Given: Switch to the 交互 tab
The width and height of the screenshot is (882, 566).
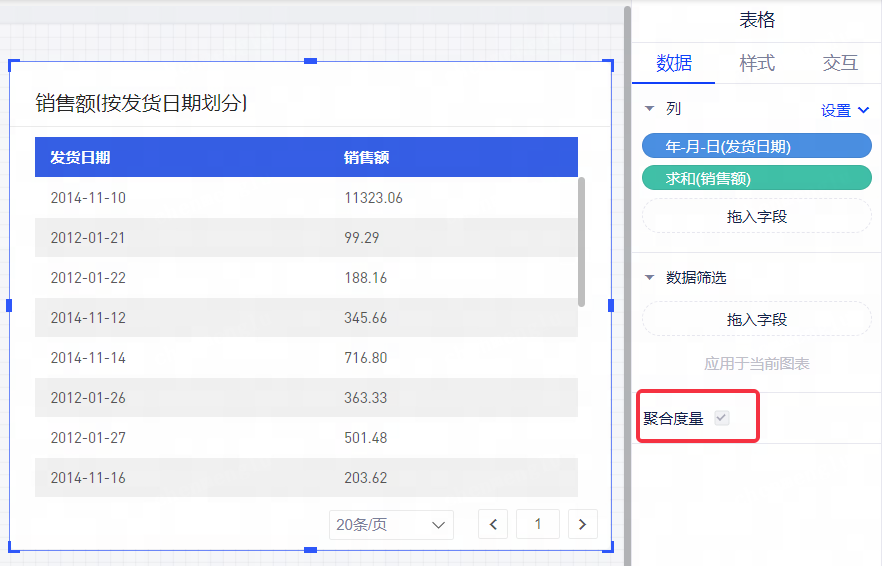Looking at the screenshot, I should 840,63.
